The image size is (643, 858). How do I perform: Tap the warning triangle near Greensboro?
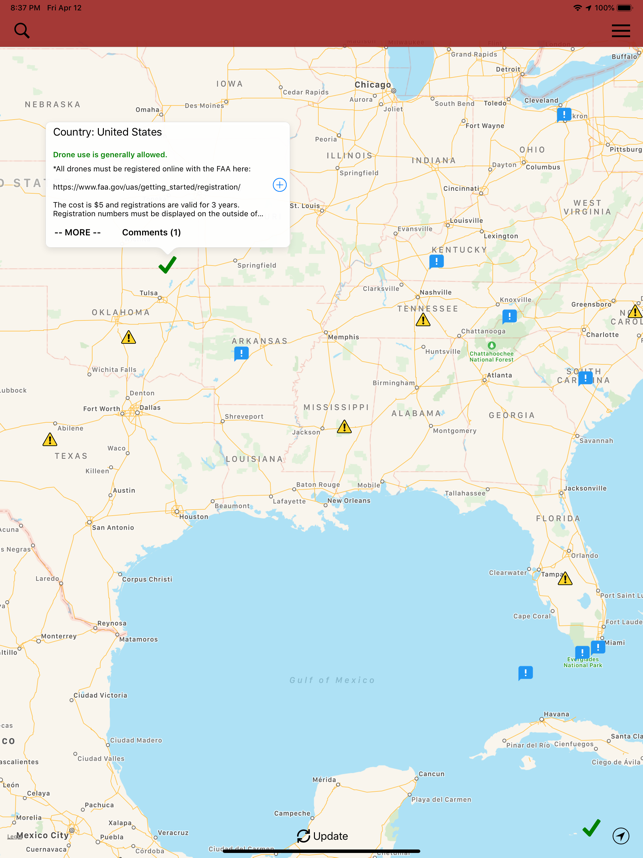point(635,312)
